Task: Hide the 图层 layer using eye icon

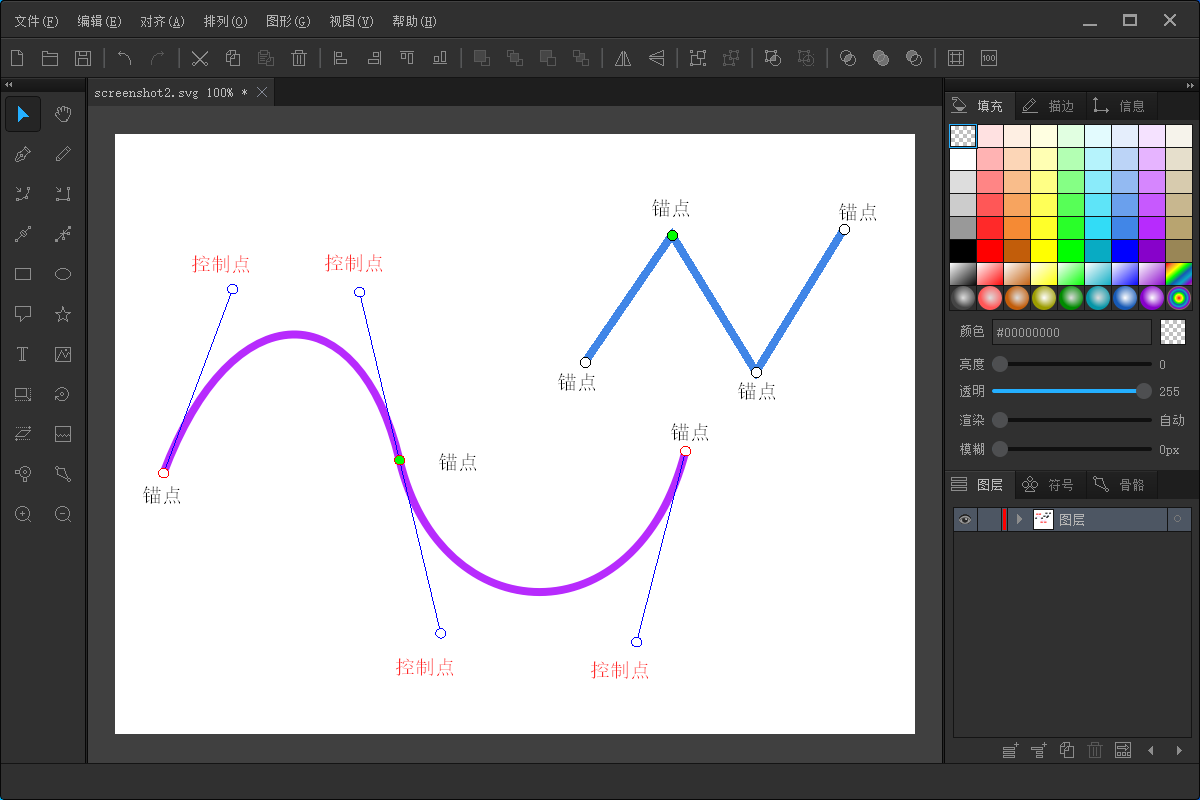Action: point(965,519)
